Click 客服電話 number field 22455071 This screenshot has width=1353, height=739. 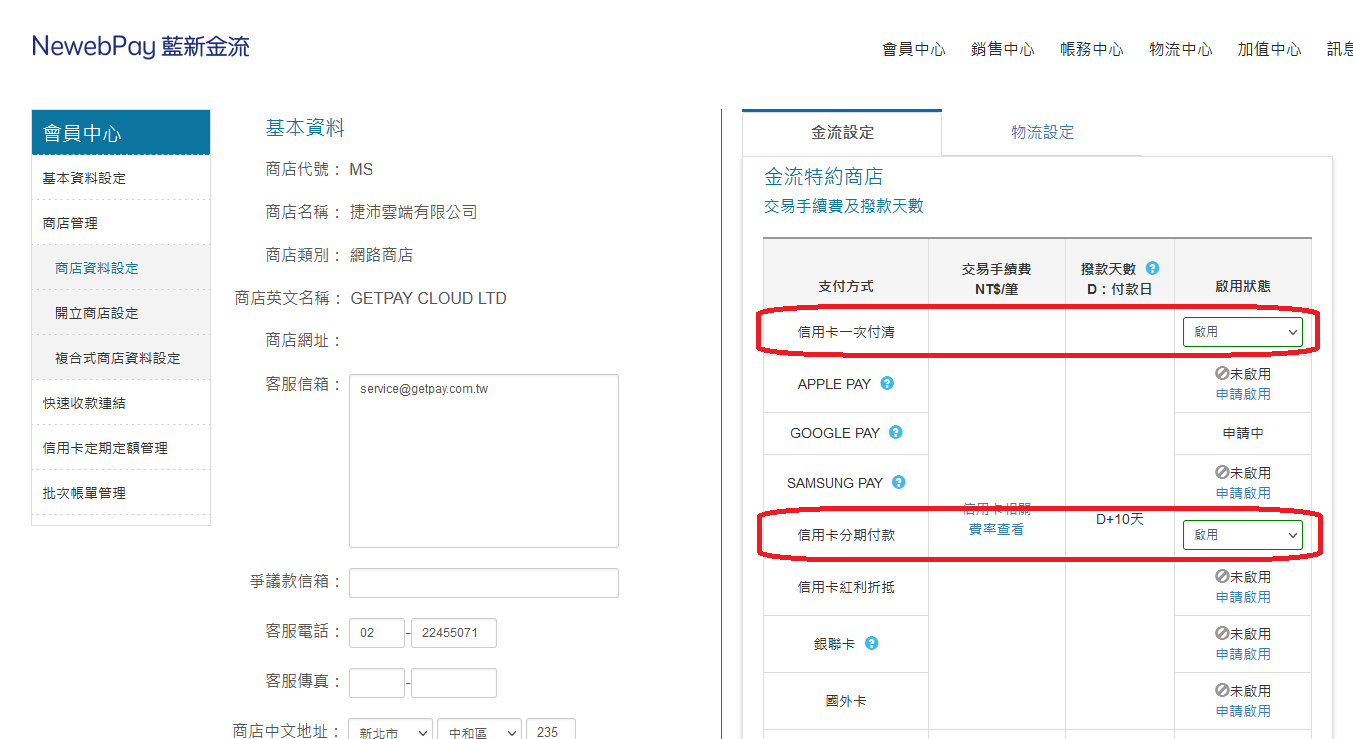point(454,633)
